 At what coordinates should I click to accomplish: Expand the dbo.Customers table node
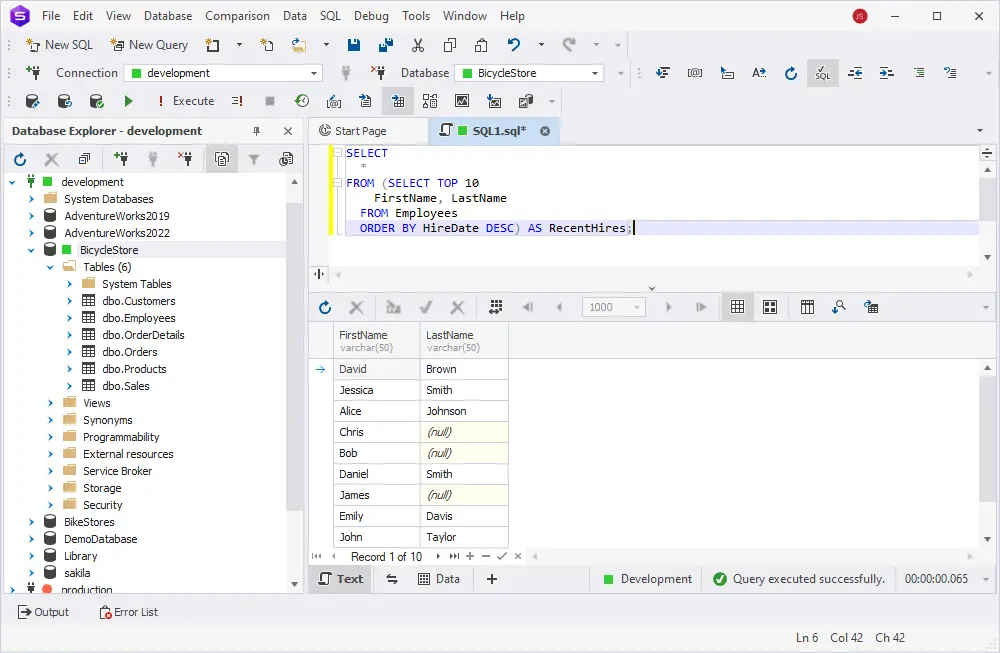70,301
